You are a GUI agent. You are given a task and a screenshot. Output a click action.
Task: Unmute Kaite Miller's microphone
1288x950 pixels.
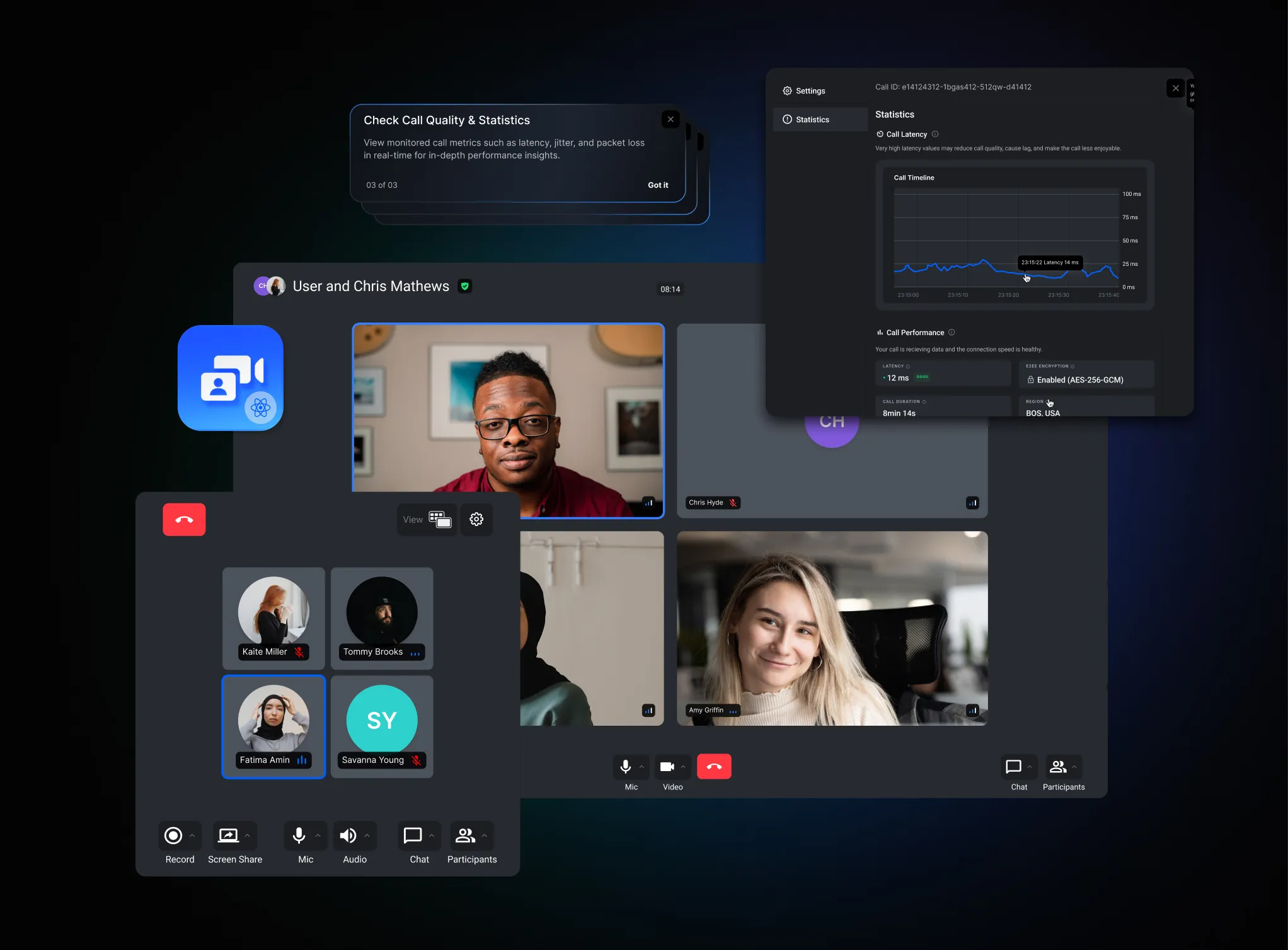click(301, 652)
